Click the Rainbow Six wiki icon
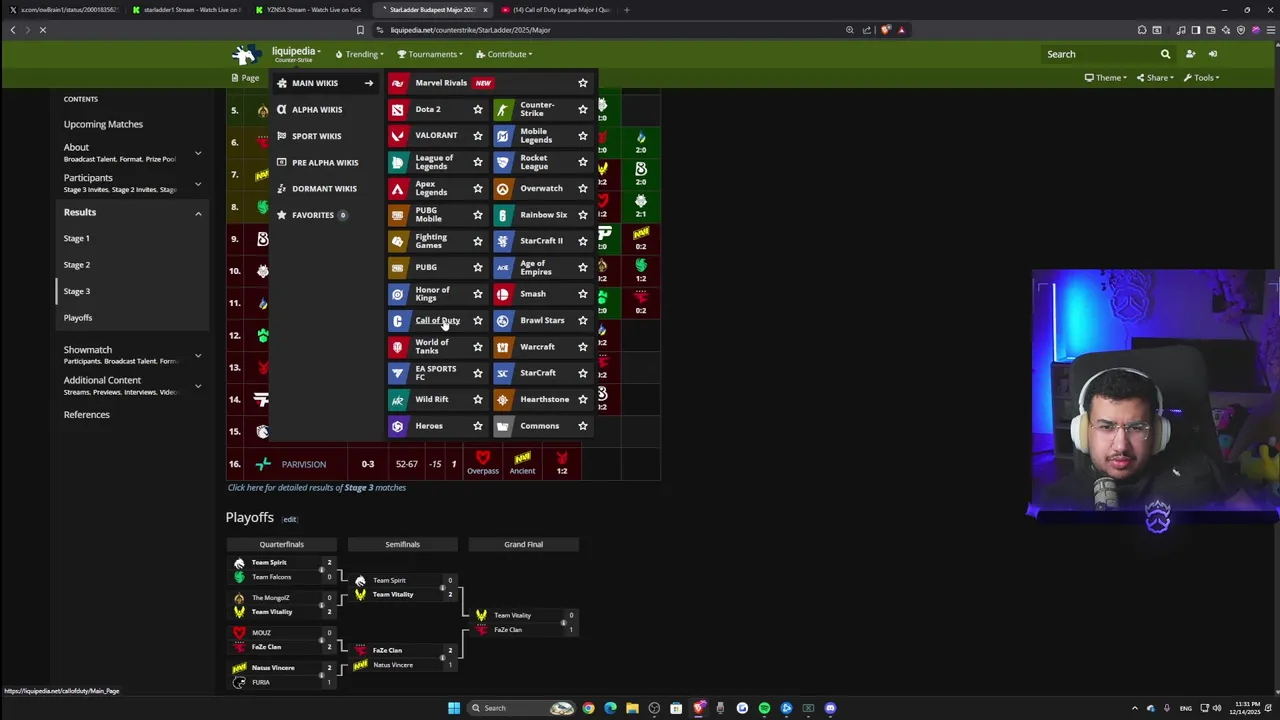The image size is (1280, 720). (x=503, y=215)
